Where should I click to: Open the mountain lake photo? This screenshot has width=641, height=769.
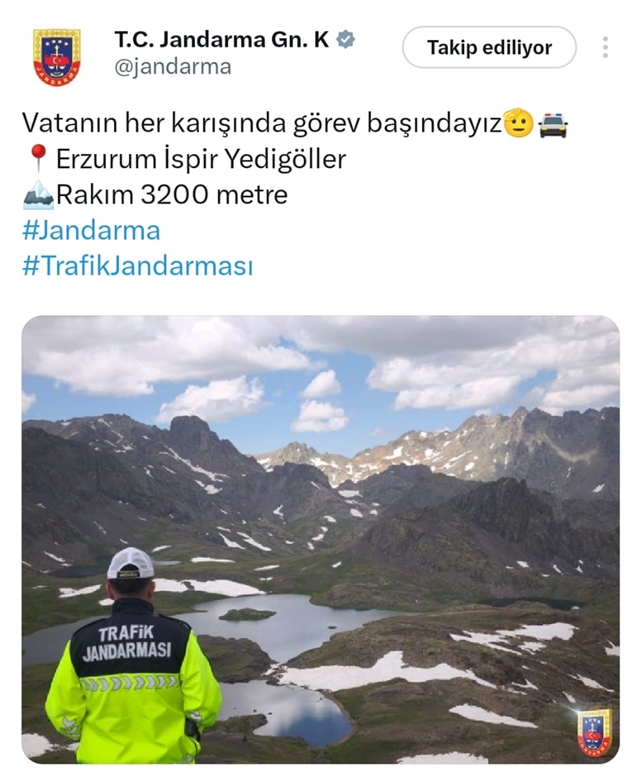(x=321, y=539)
